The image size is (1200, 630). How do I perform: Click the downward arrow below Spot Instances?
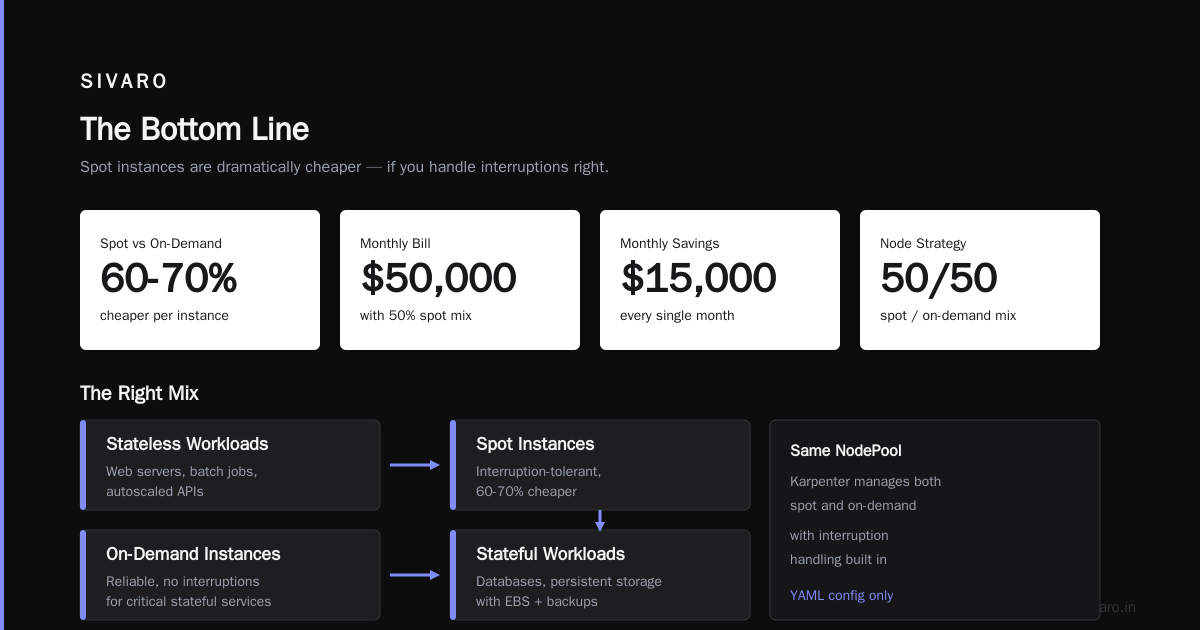pyautogui.click(x=600, y=520)
